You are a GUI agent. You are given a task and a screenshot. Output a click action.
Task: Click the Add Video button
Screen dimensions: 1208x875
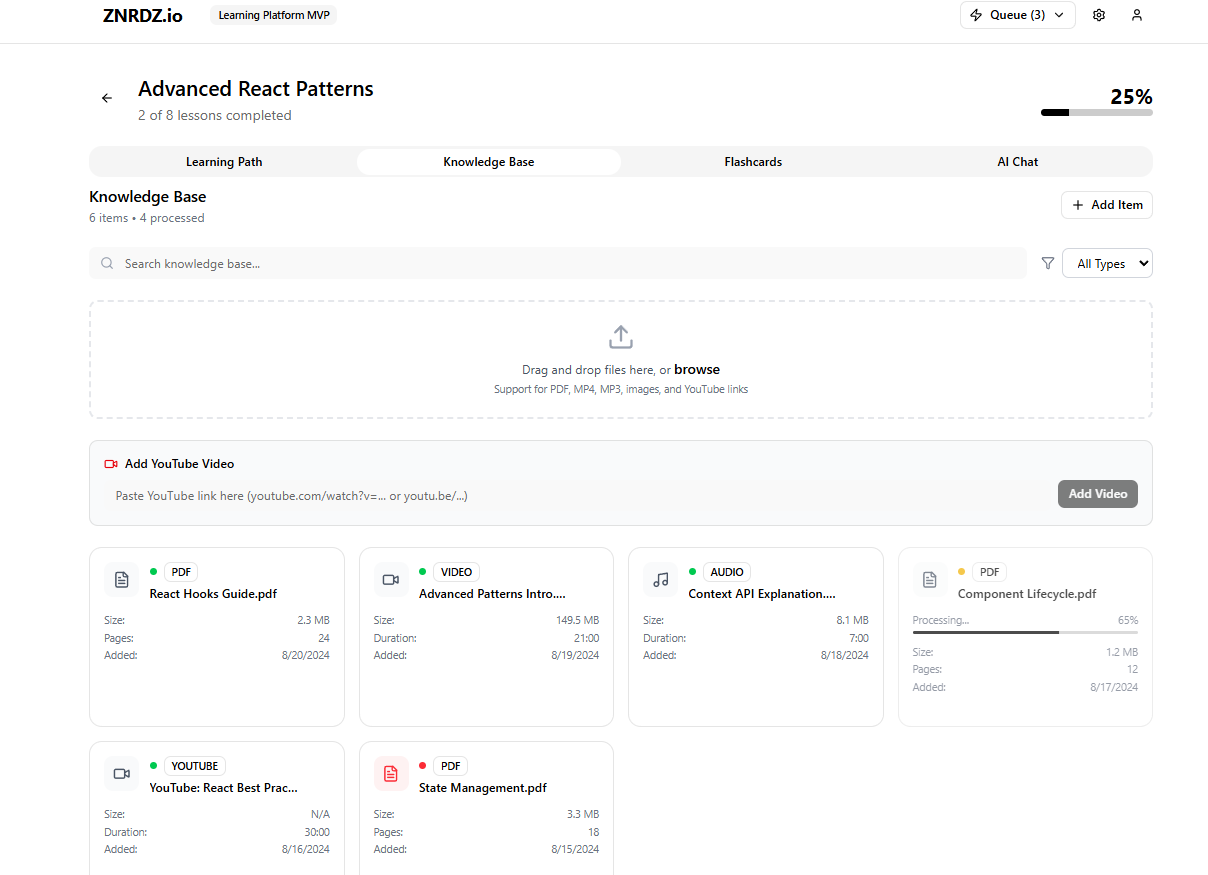(1098, 494)
